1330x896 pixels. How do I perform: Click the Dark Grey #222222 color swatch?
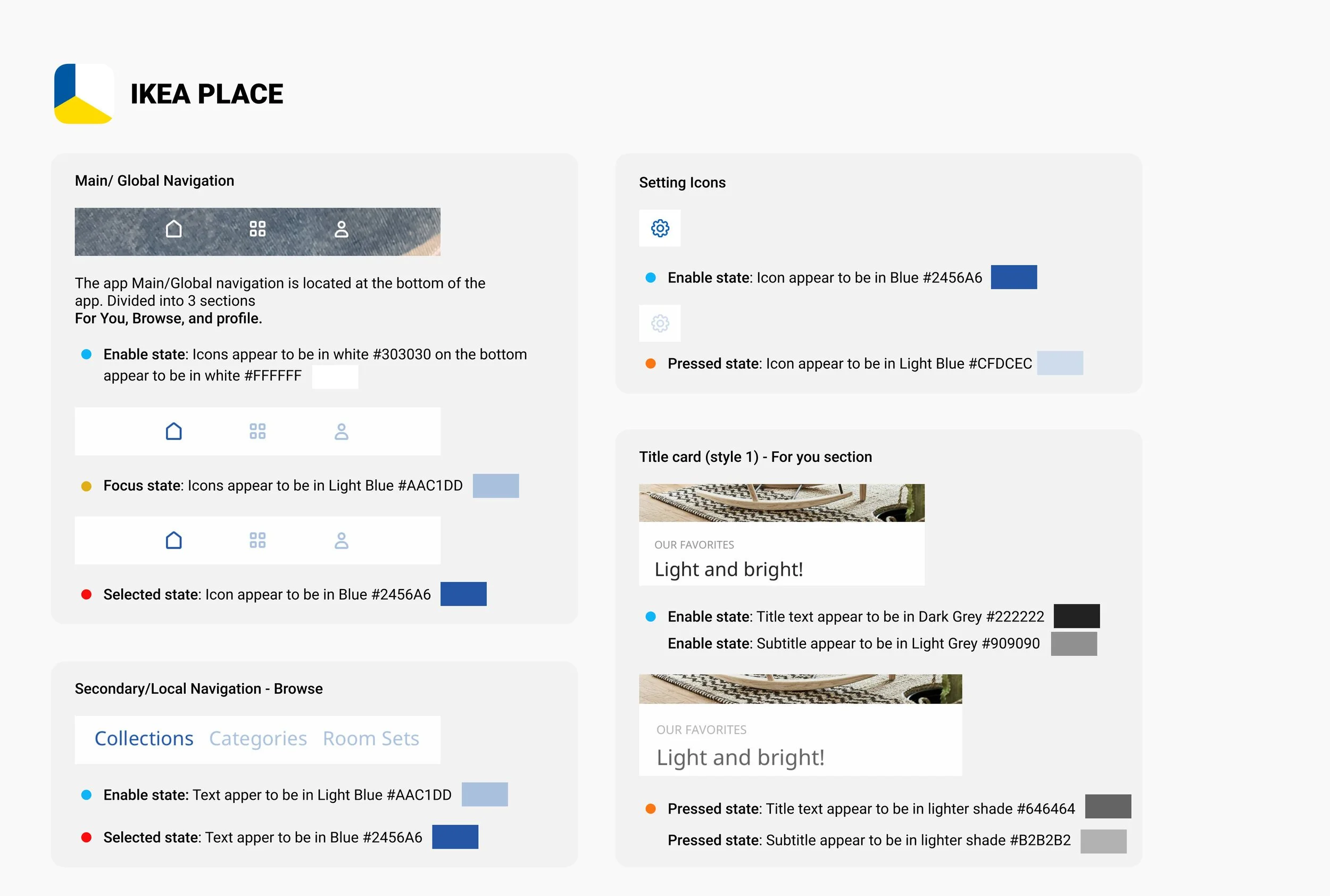(1076, 616)
